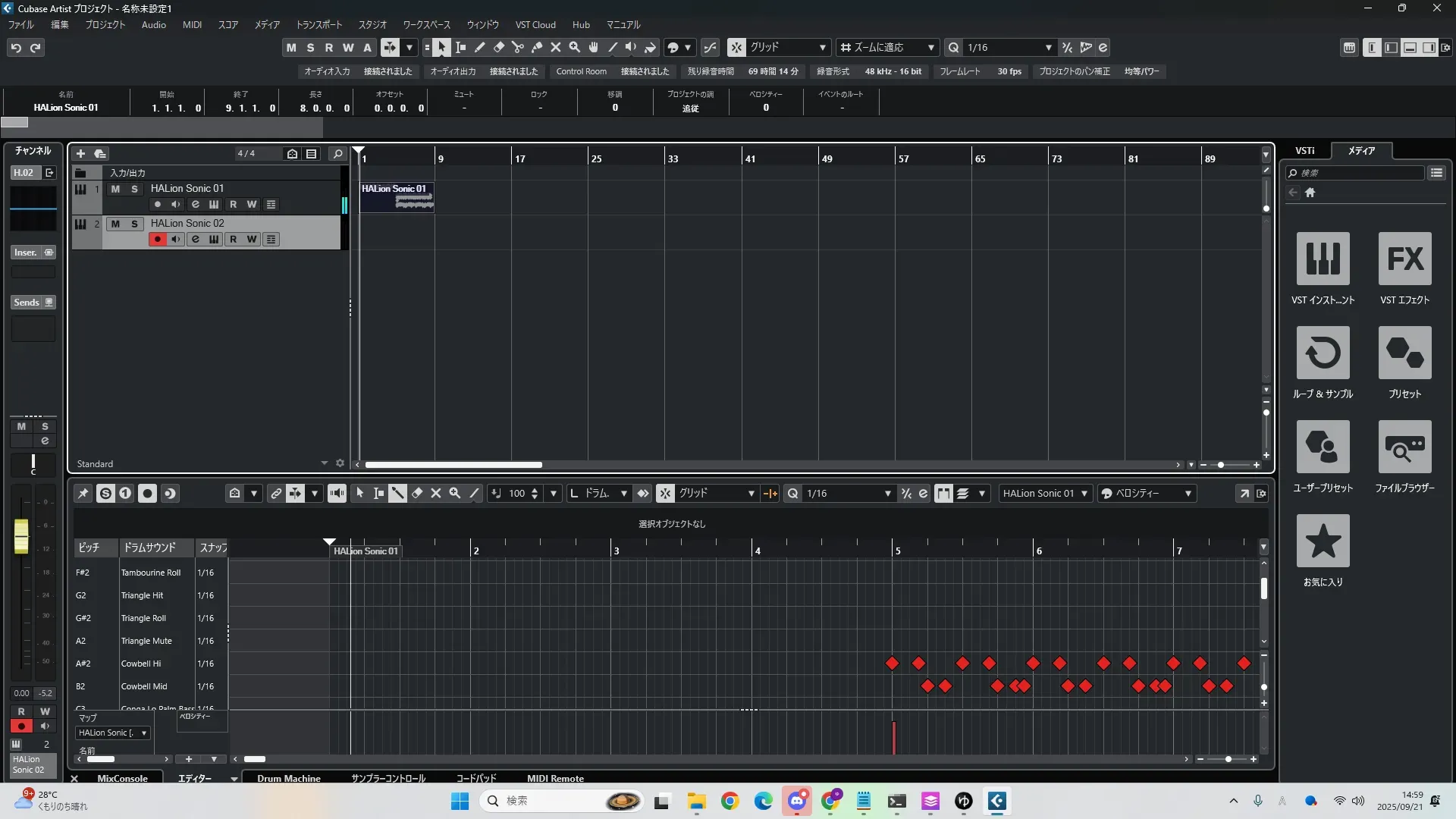This screenshot has width=1456, height=819.
Task: Click the Sends section header in the channel
Action: pos(27,303)
